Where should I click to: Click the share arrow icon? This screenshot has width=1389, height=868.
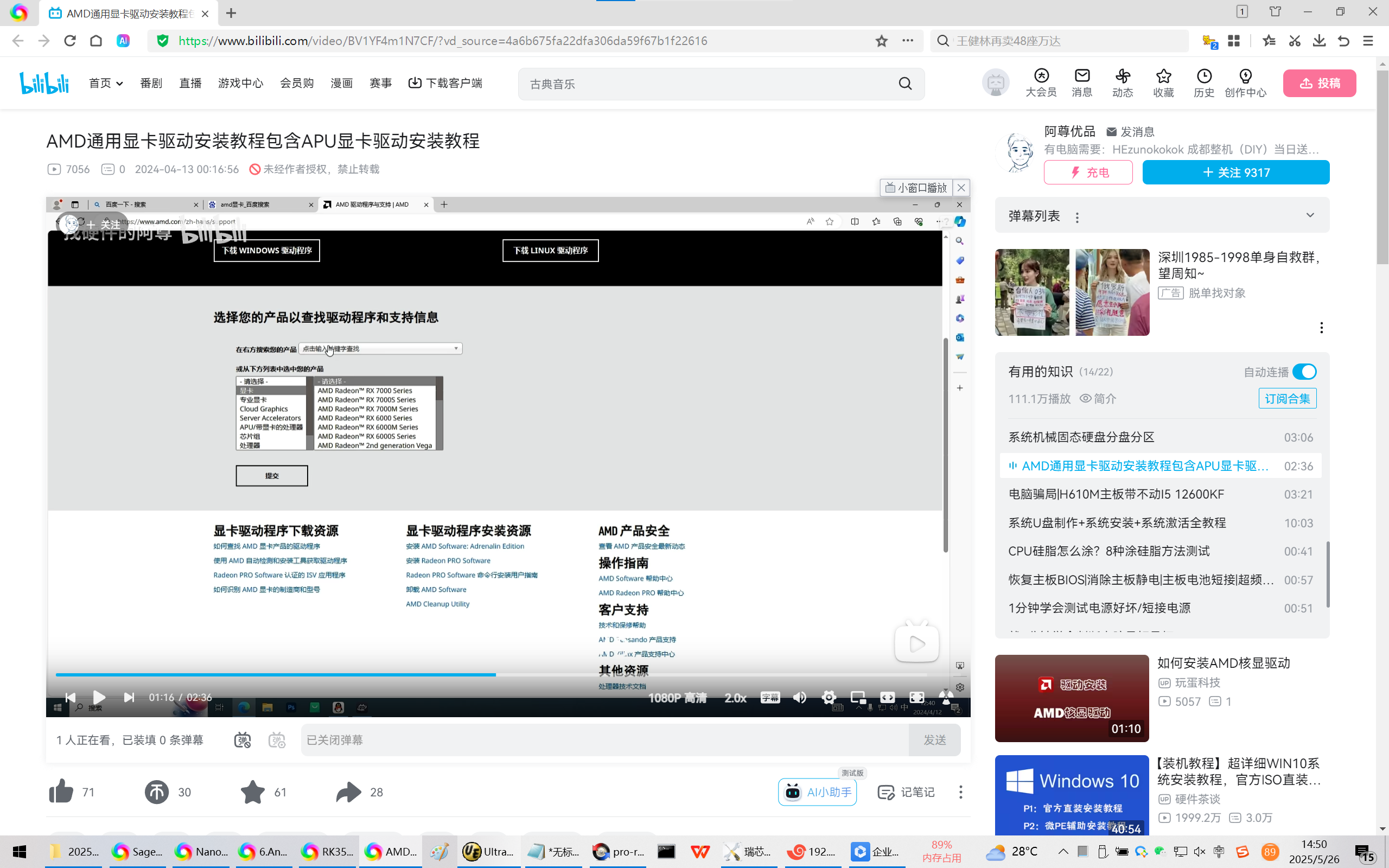pos(348,792)
